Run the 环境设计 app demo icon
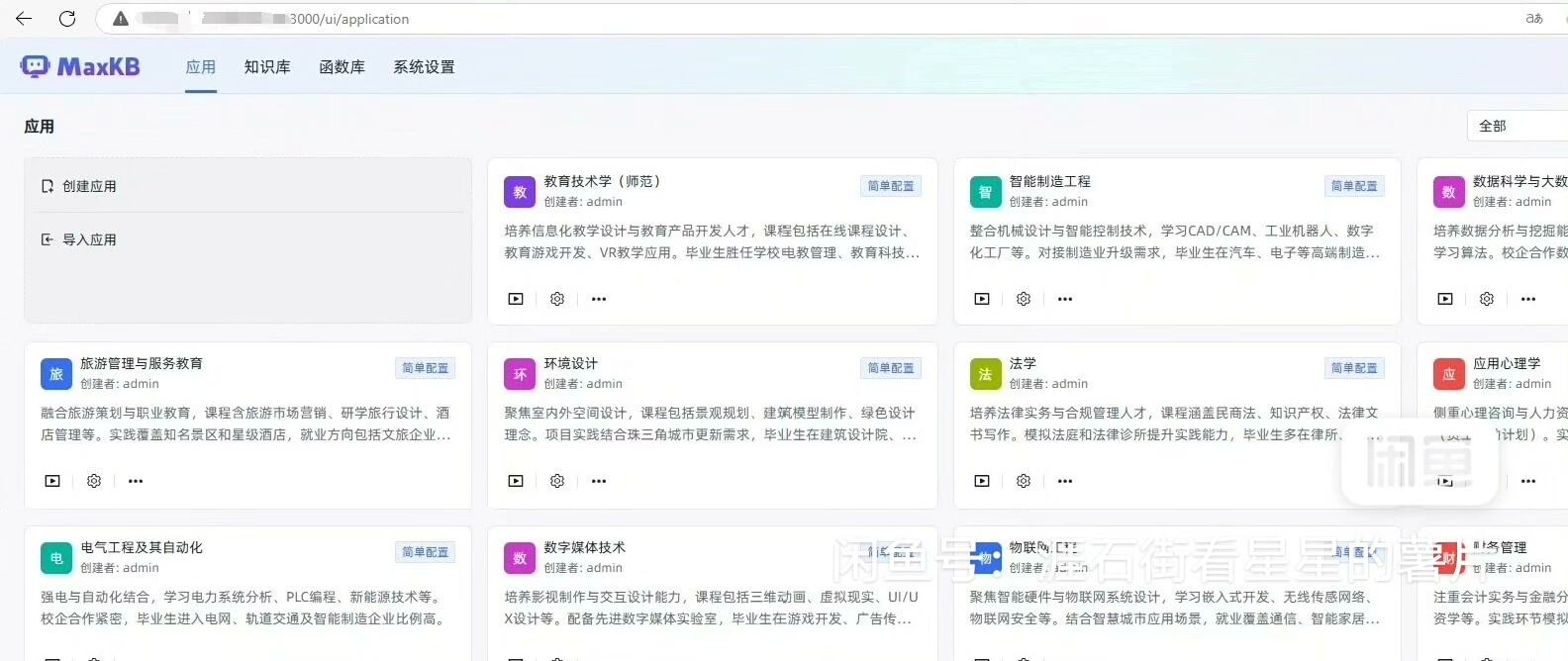 coord(516,481)
